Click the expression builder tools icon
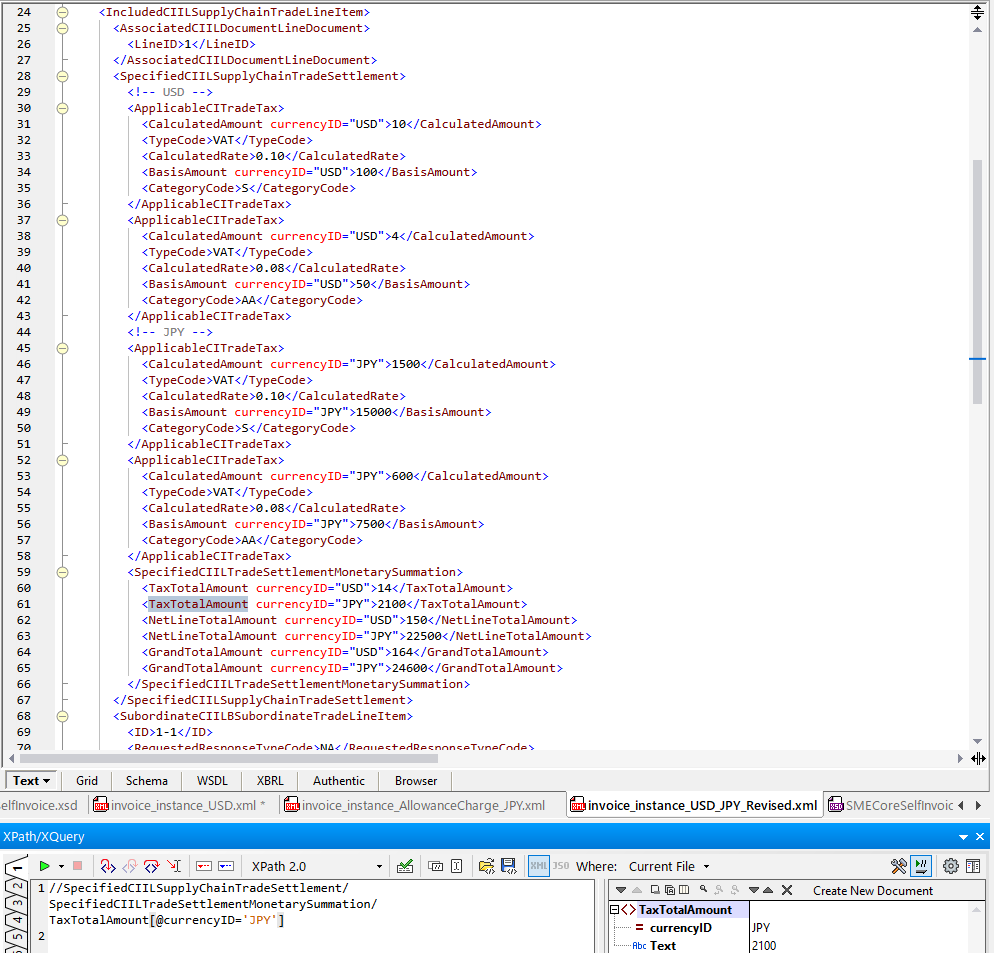994x953 pixels. [899, 866]
